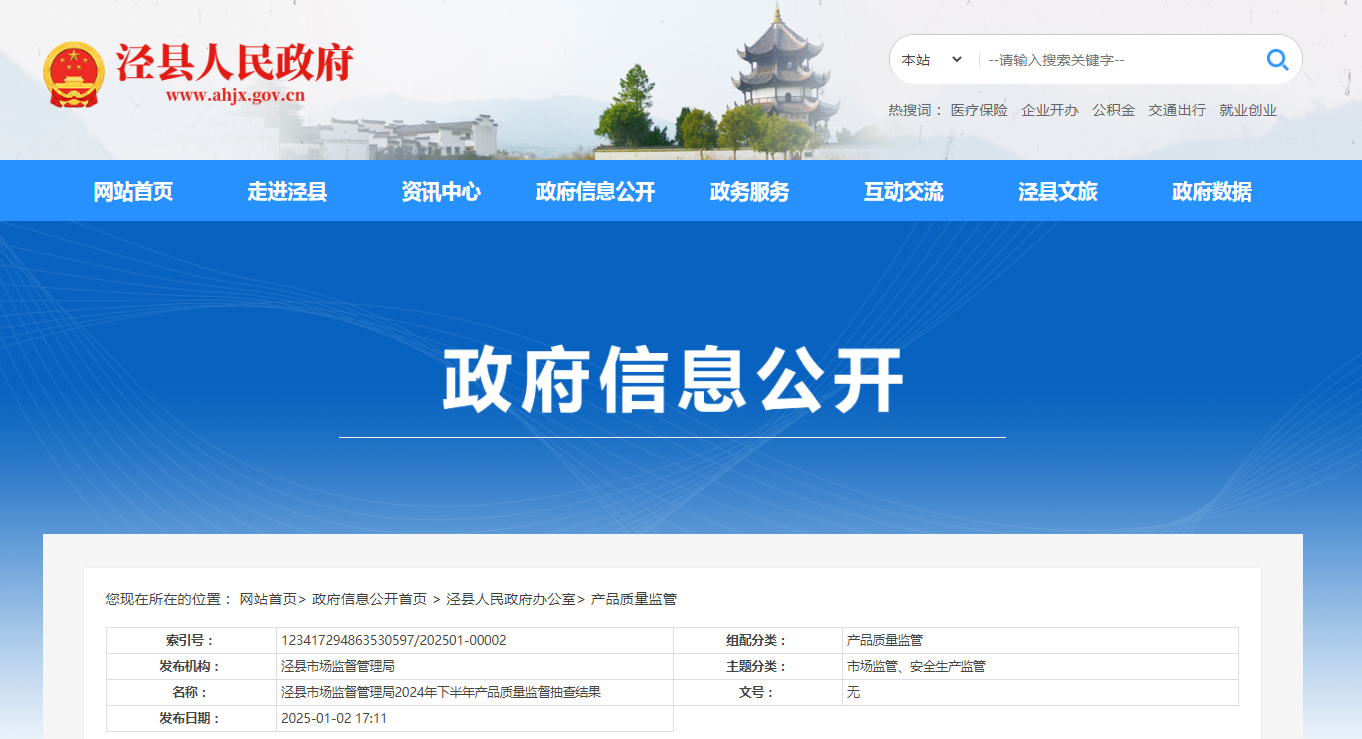Open the 就业创业 hot search link

tap(1247, 111)
